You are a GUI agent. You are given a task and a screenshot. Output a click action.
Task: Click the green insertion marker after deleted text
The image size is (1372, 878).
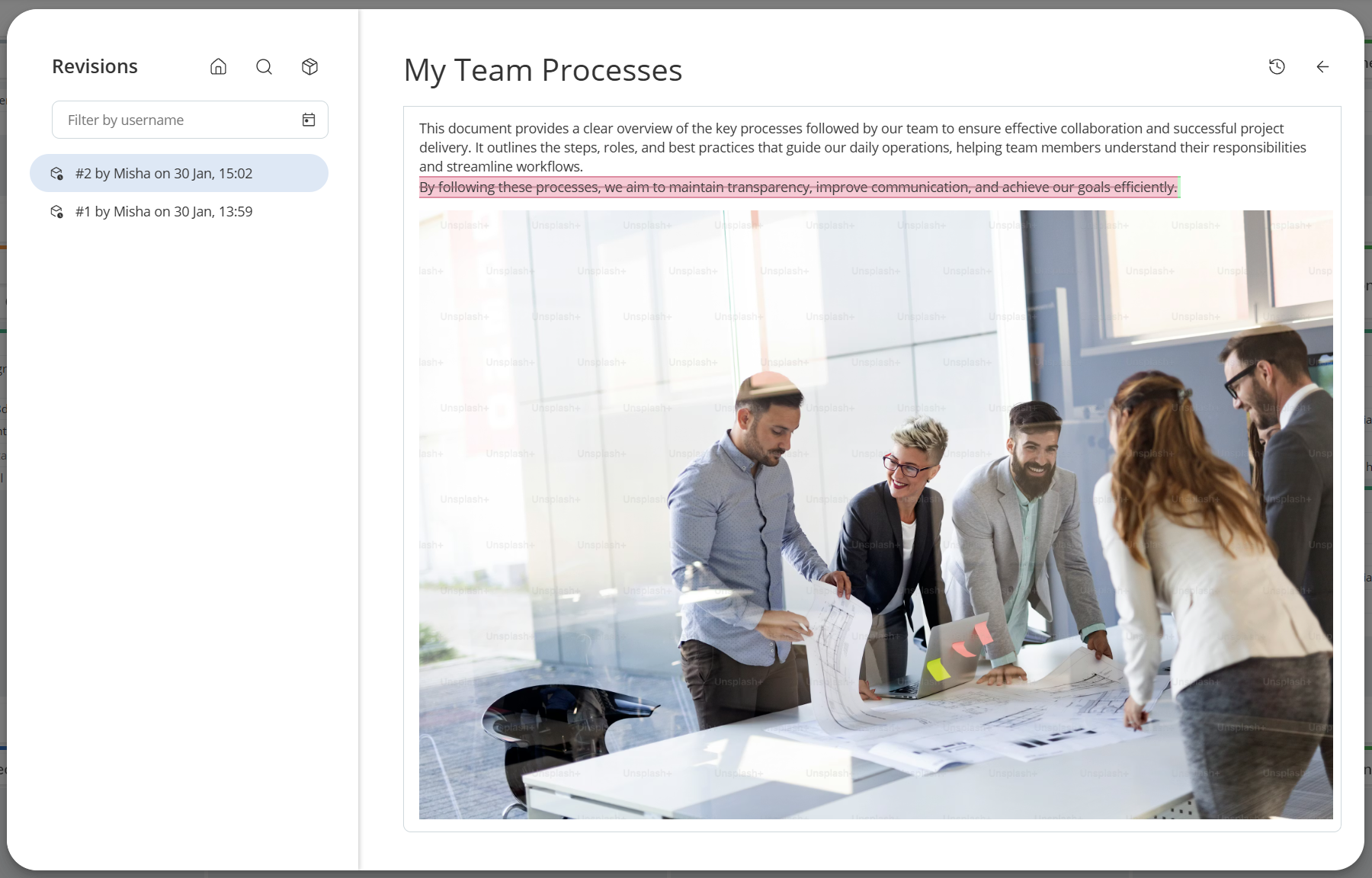[x=1179, y=187]
